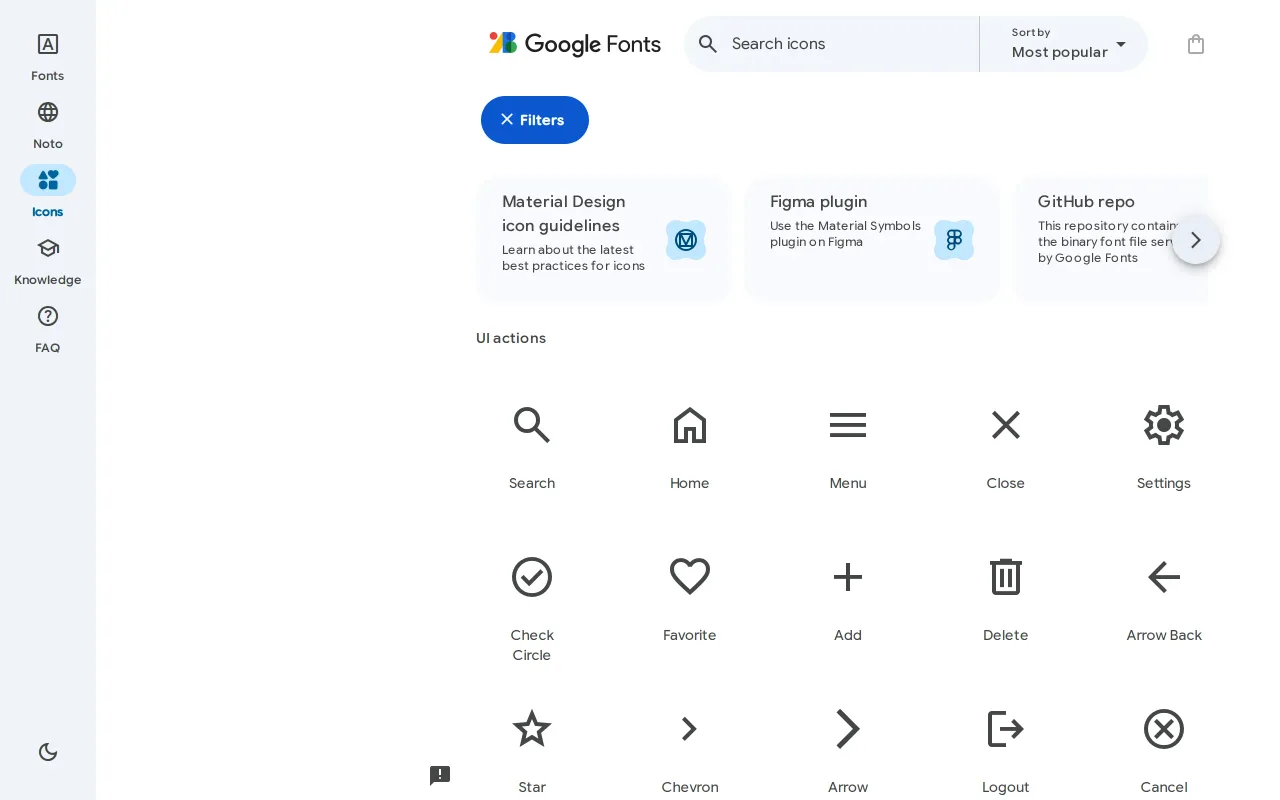
Task: Click the magnifier in the search bar
Action: click(708, 44)
